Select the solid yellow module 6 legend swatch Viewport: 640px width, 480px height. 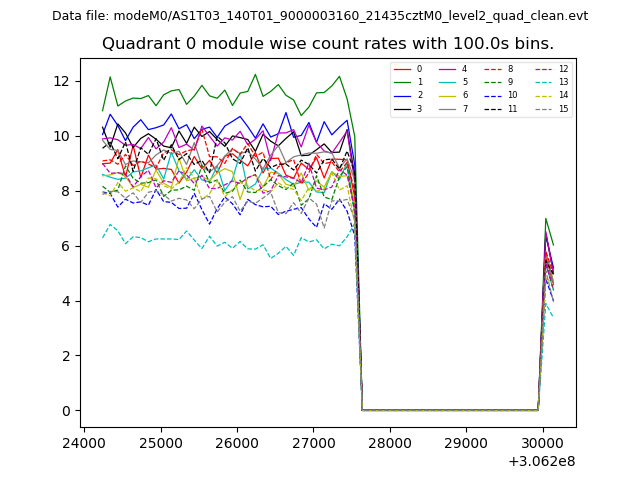coord(447,95)
